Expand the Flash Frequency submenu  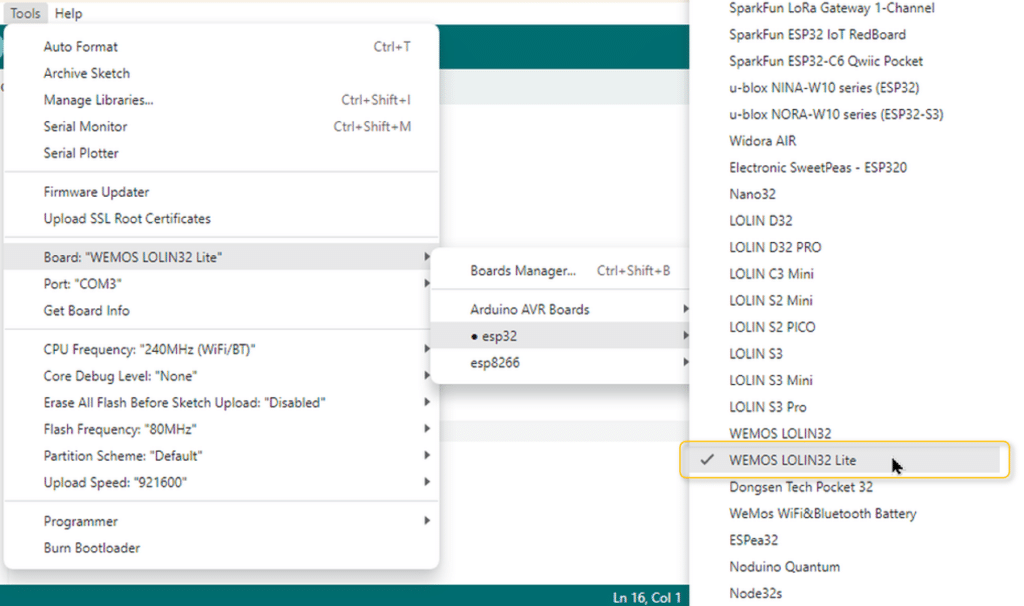[221, 430]
